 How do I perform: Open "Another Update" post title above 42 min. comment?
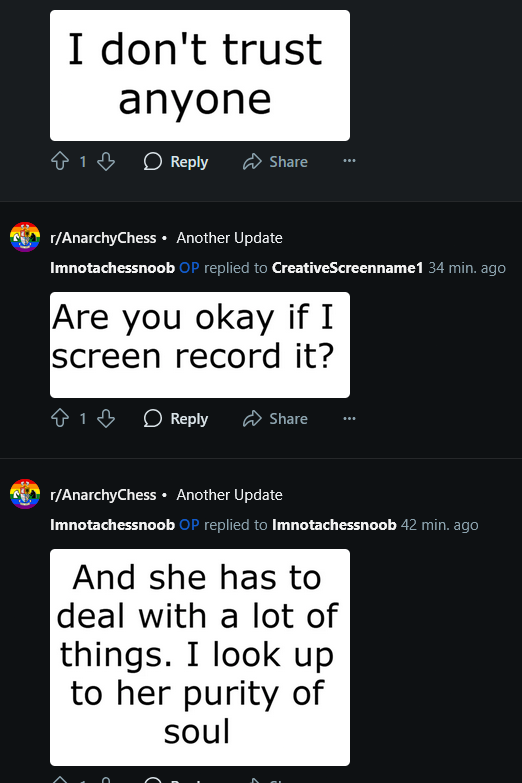229,495
